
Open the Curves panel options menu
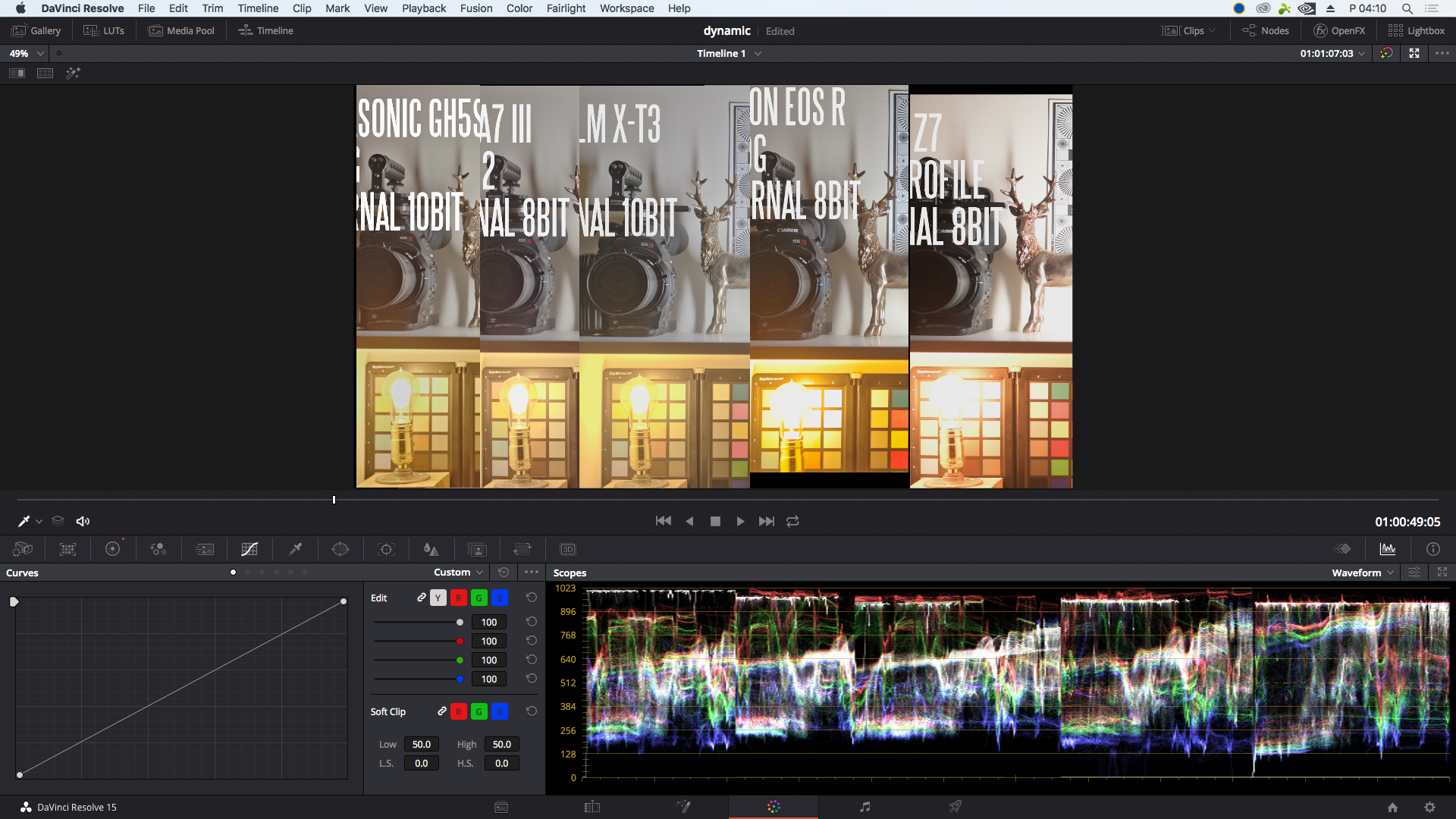point(532,573)
